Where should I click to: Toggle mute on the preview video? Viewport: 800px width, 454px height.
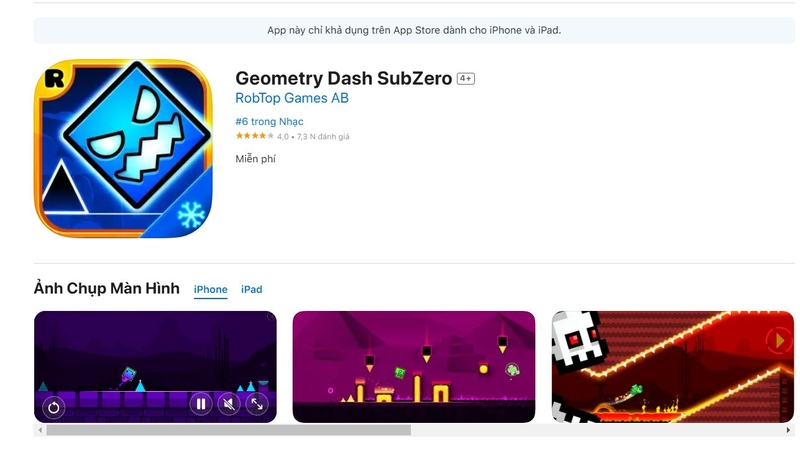pyautogui.click(x=229, y=405)
